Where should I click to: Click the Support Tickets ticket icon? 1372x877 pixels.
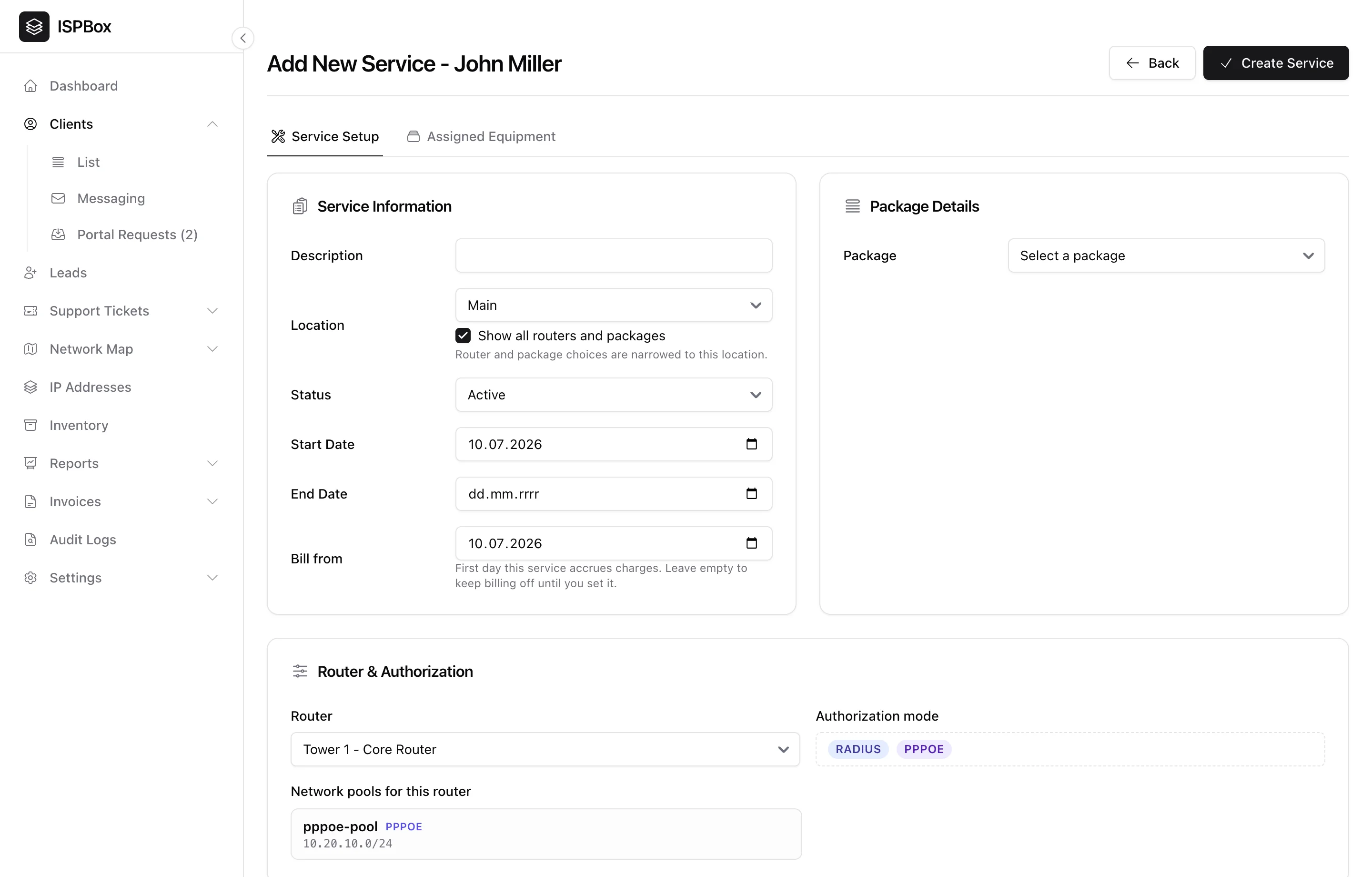[x=30, y=311]
